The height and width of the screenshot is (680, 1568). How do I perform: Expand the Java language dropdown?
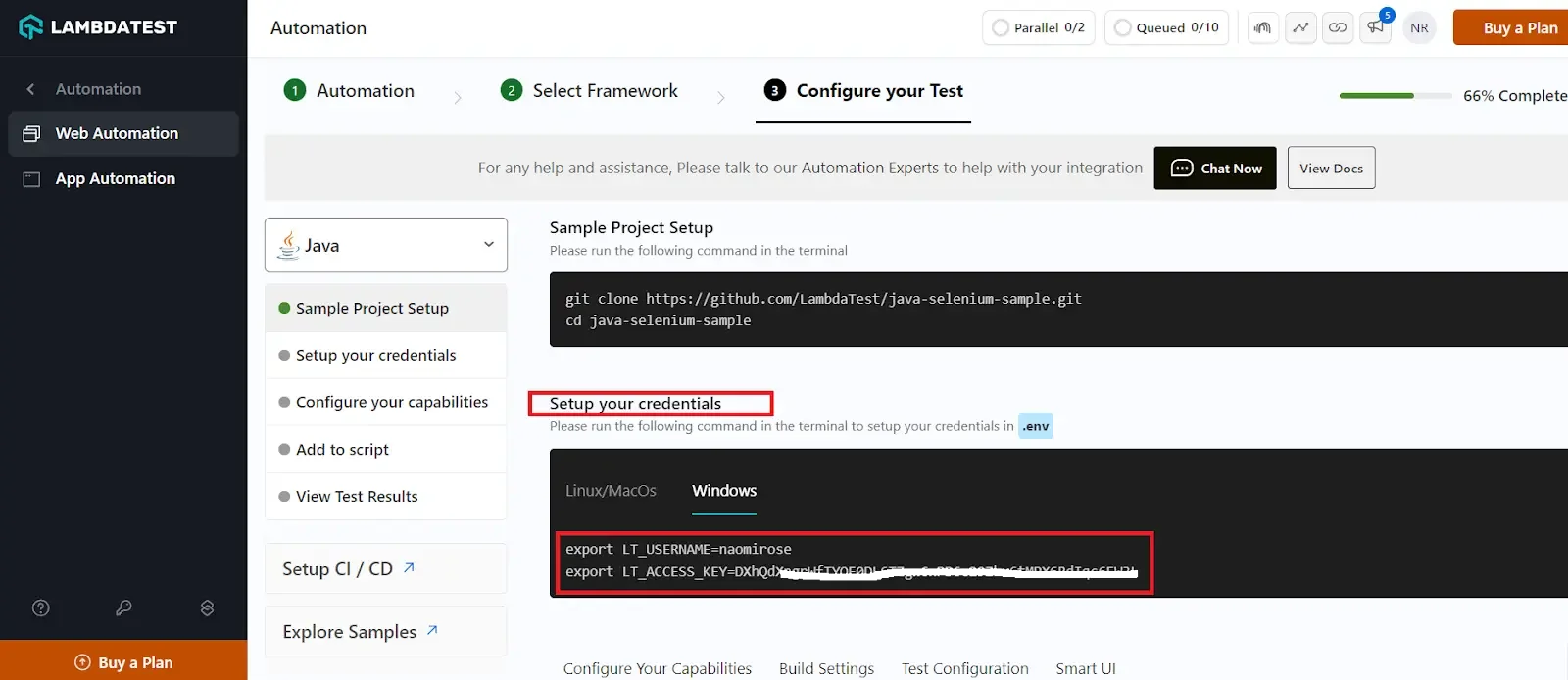click(x=386, y=245)
